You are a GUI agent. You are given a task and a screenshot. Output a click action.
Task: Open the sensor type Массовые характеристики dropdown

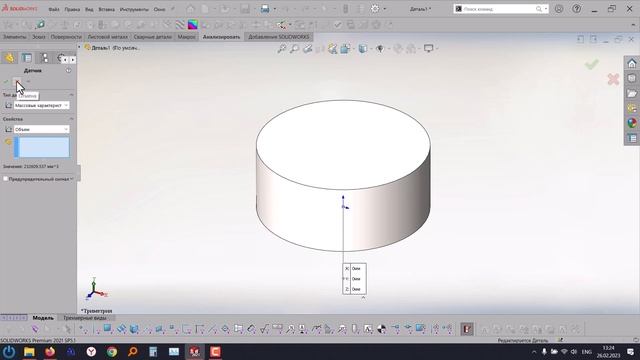point(41,105)
